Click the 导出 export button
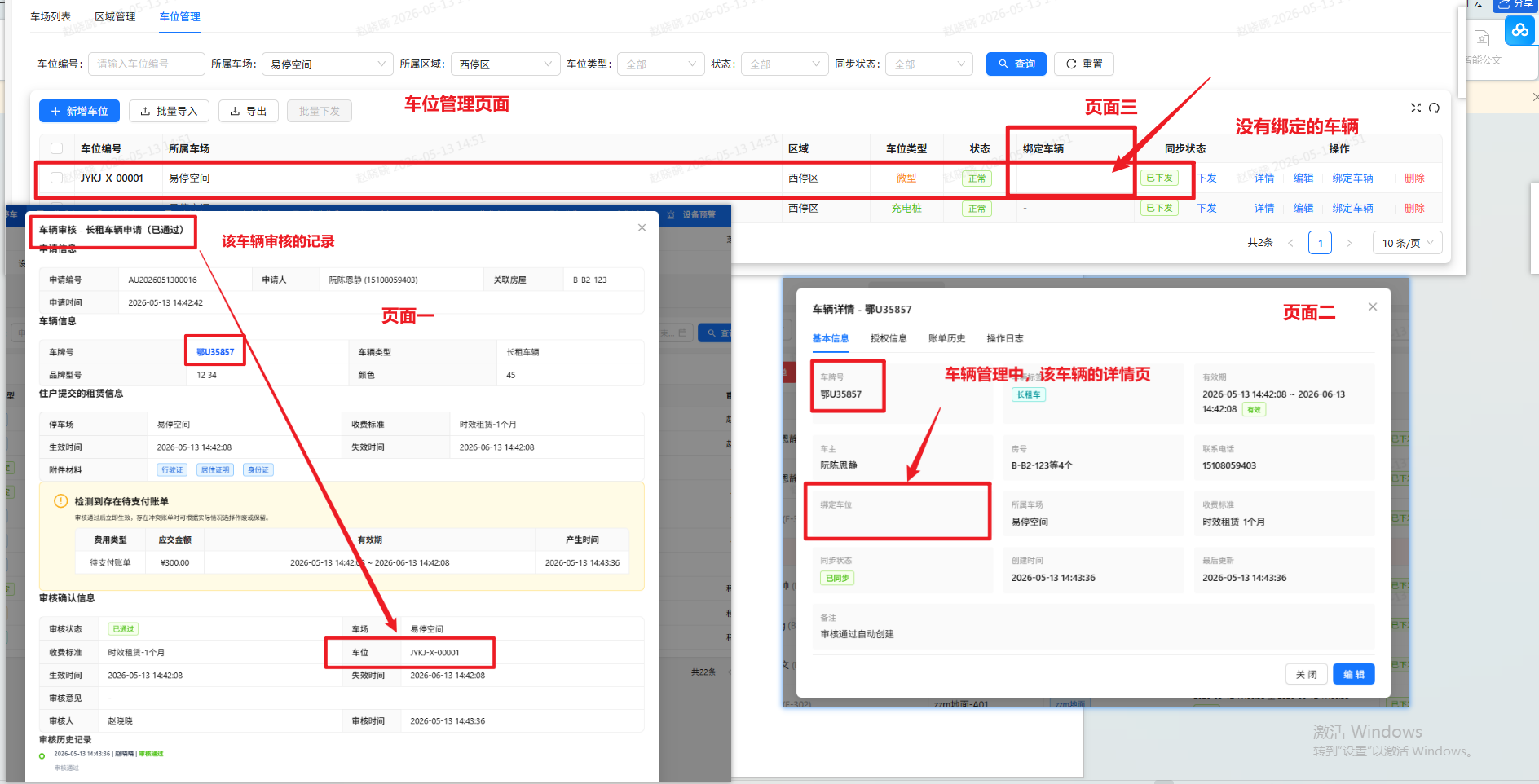The height and width of the screenshot is (784, 1539). 249,111
